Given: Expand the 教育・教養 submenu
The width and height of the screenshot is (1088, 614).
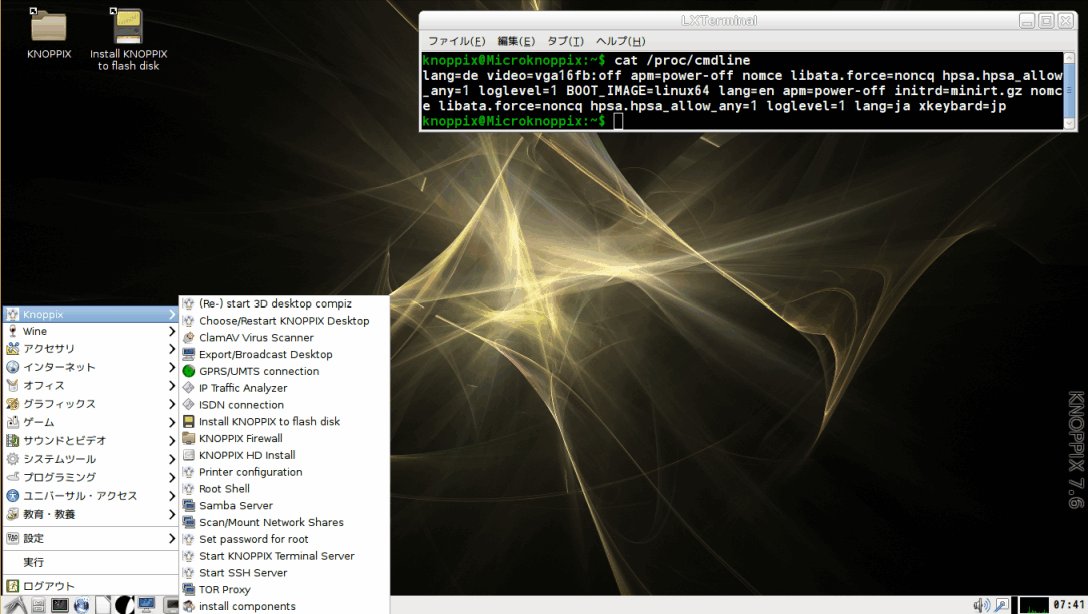Looking at the screenshot, I should pos(91,514).
